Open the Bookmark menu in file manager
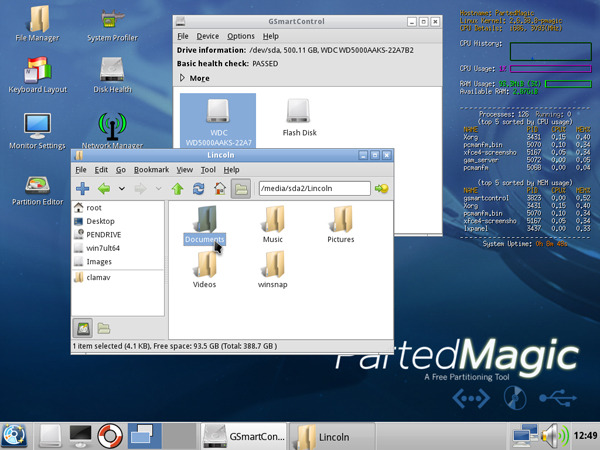Screen dimensions: 600x450 pyautogui.click(x=151, y=170)
